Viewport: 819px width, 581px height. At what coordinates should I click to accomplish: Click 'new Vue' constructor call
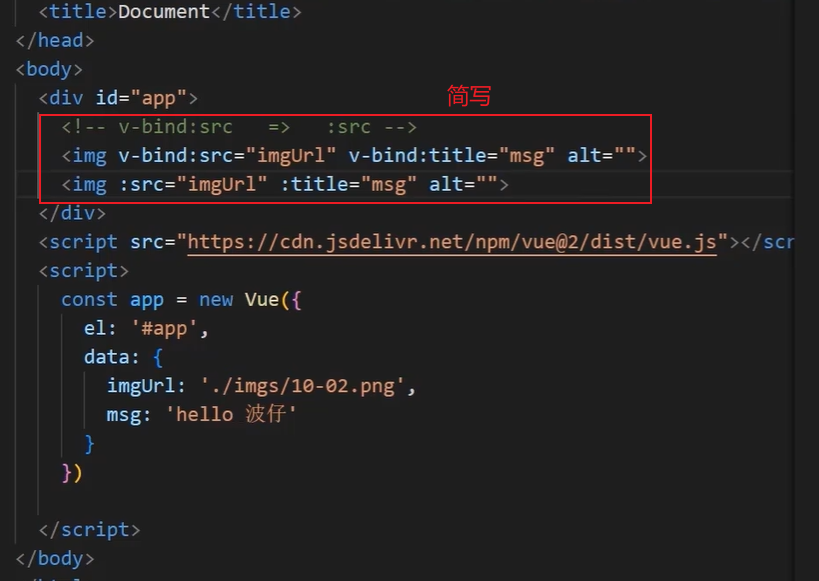[239, 300]
